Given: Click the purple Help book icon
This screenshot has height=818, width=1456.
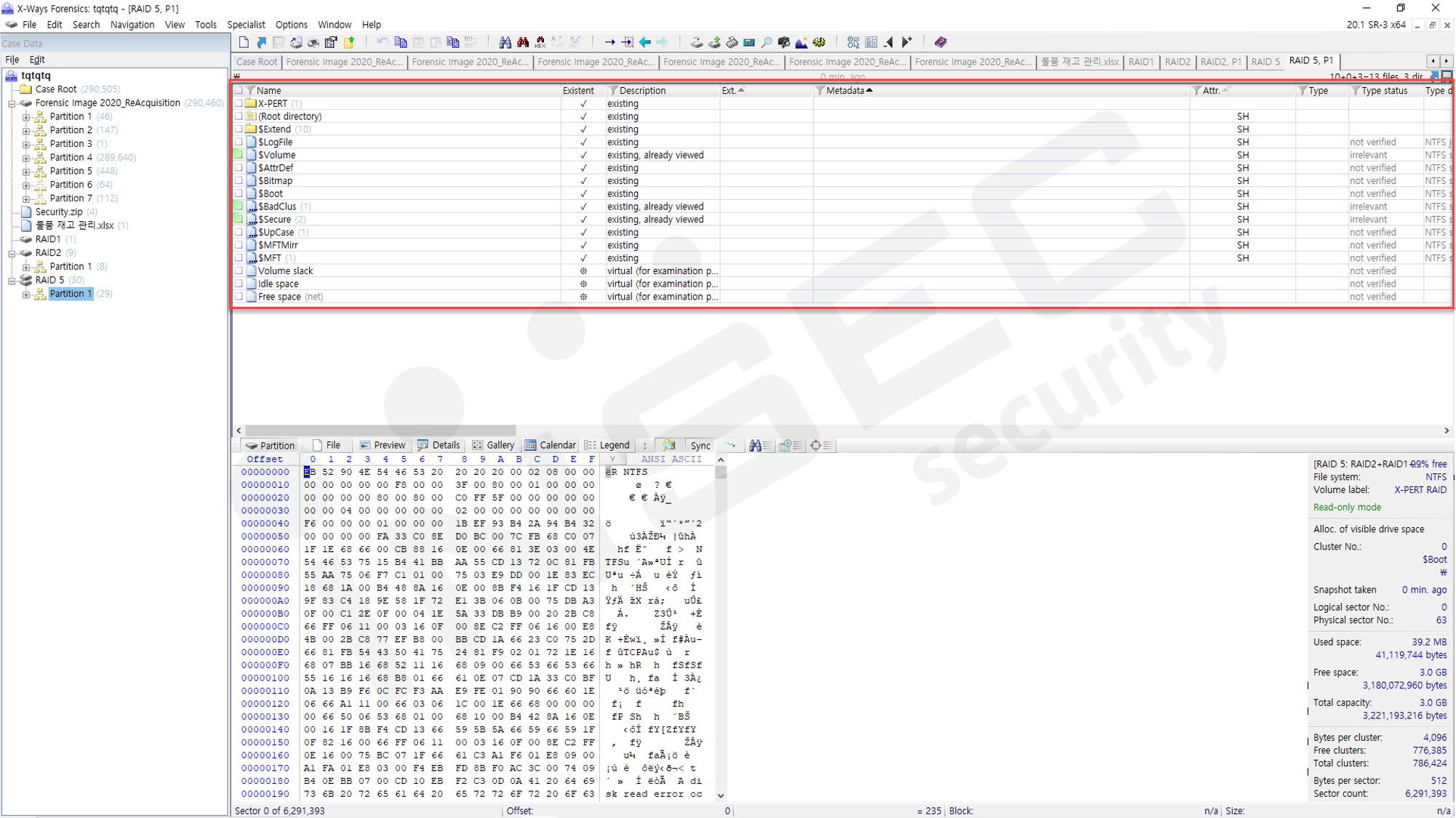Looking at the screenshot, I should tap(940, 42).
